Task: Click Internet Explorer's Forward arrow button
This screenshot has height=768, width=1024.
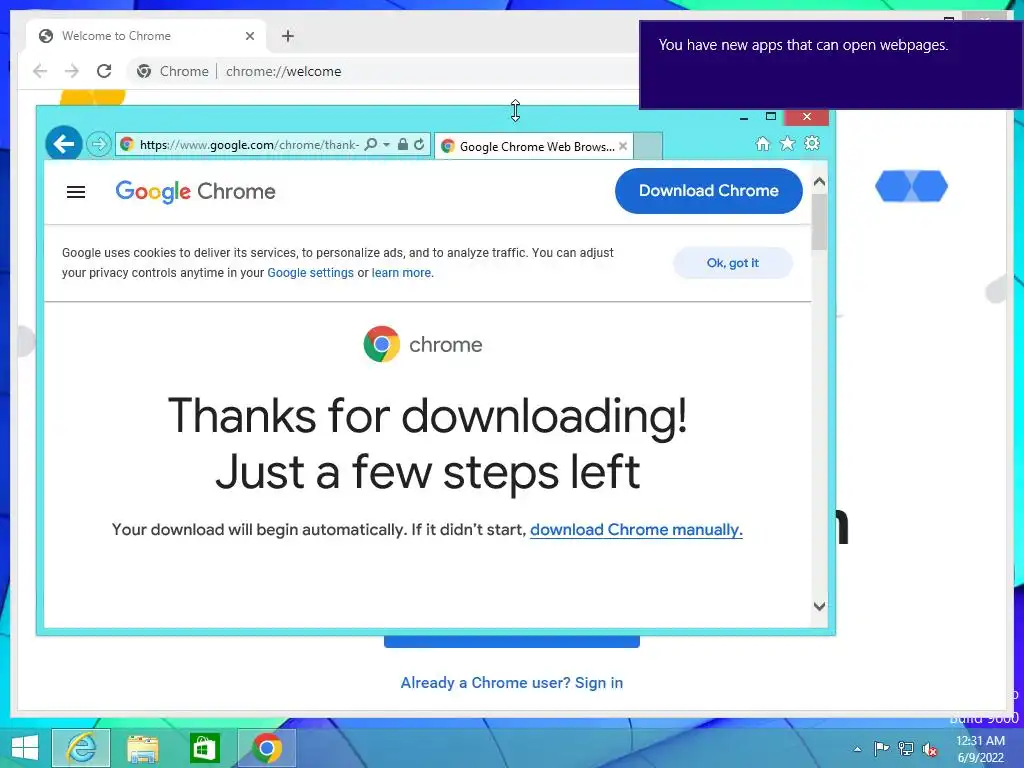Action: (99, 144)
